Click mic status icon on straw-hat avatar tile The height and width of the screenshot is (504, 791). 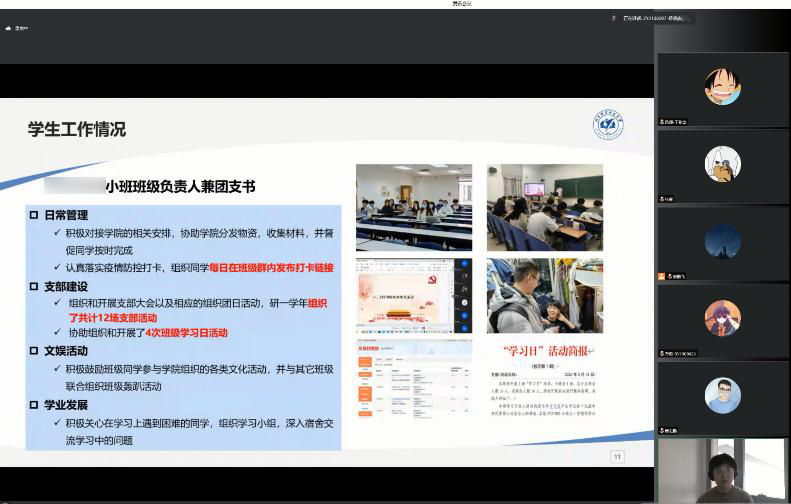tap(662, 121)
